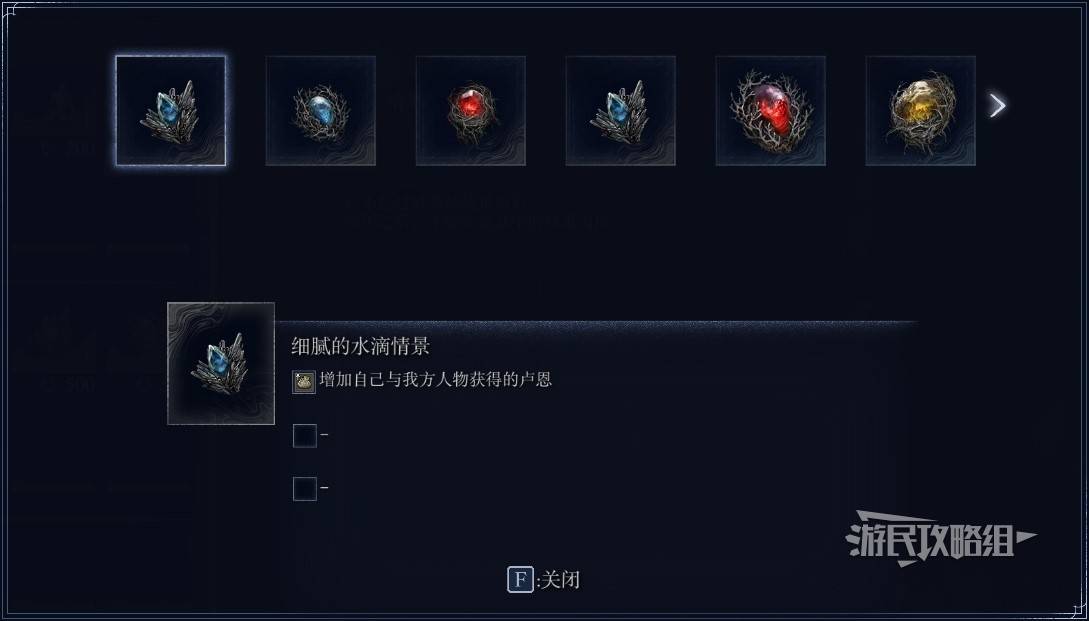The image size is (1089, 621).
Task: Select the highlighted blue crystal shard relic
Action: pos(171,111)
